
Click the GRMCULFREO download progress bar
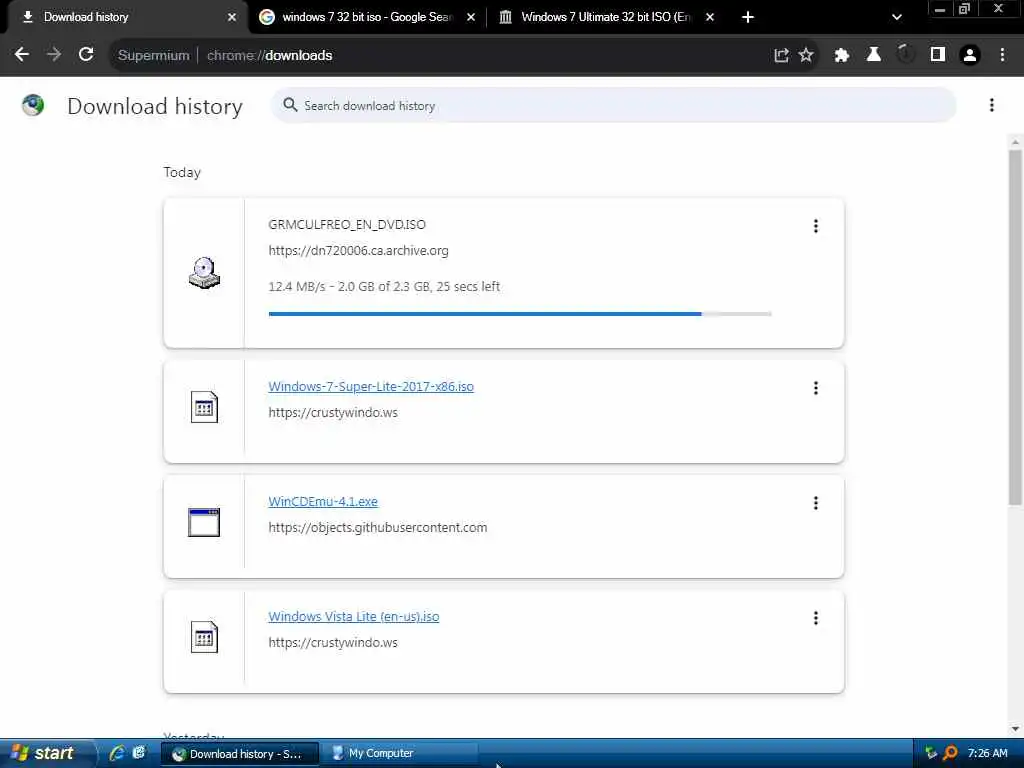520,314
